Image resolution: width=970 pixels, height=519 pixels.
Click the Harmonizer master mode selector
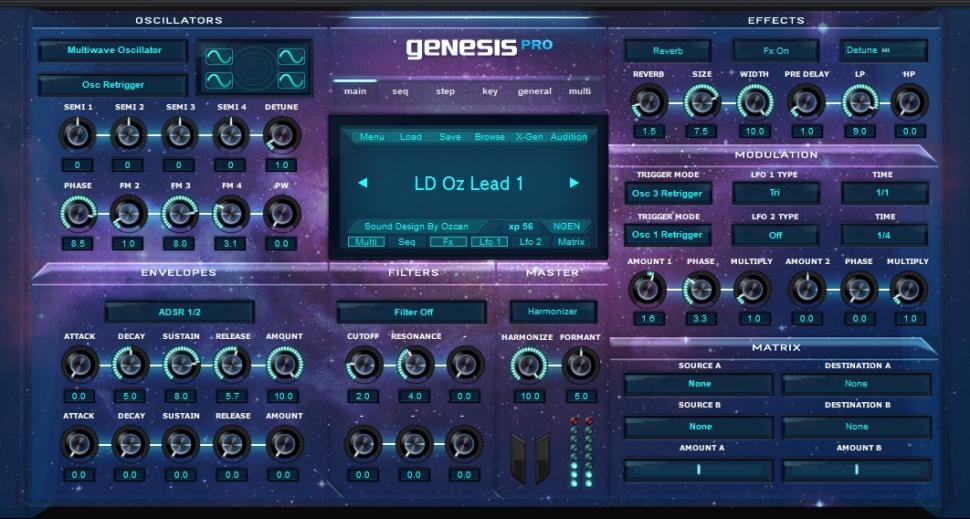(553, 312)
